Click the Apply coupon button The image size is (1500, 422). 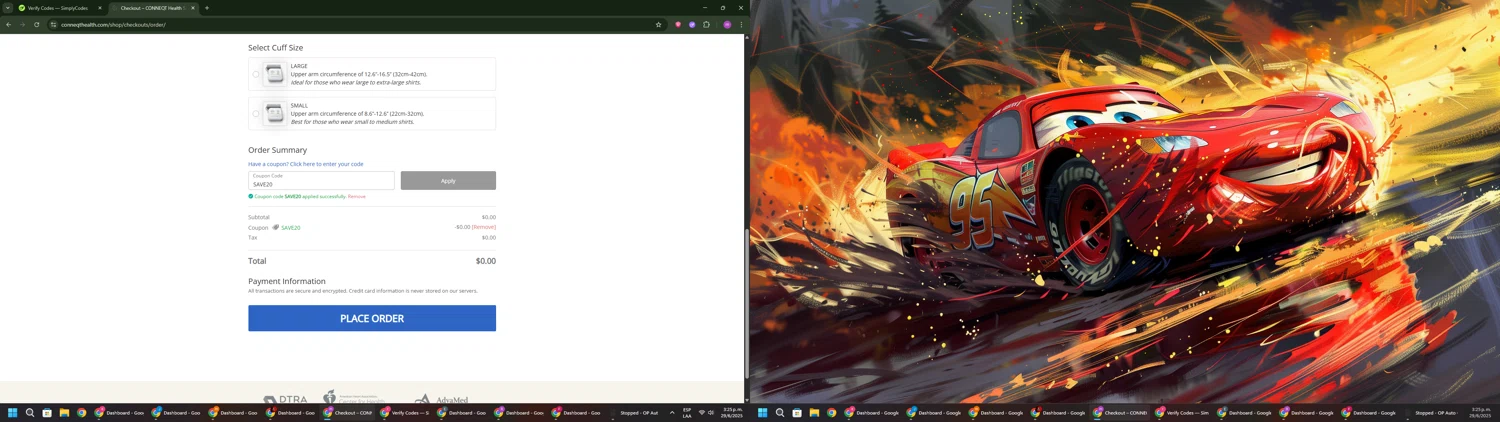pyautogui.click(x=448, y=180)
